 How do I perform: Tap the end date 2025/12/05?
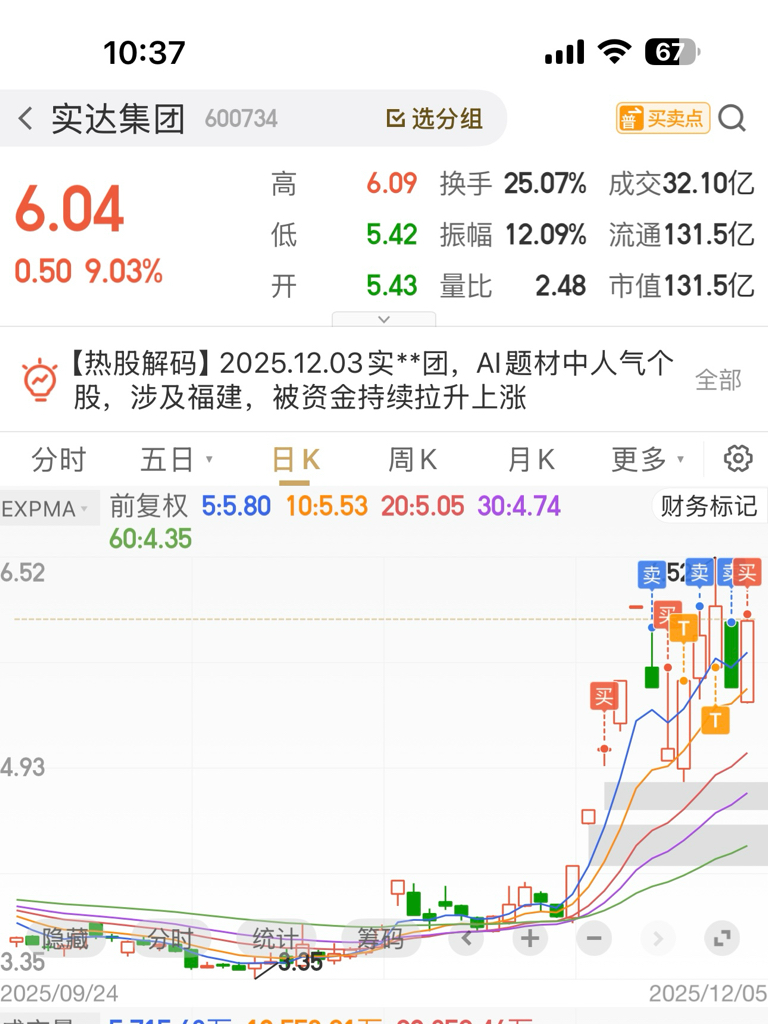[708, 993]
